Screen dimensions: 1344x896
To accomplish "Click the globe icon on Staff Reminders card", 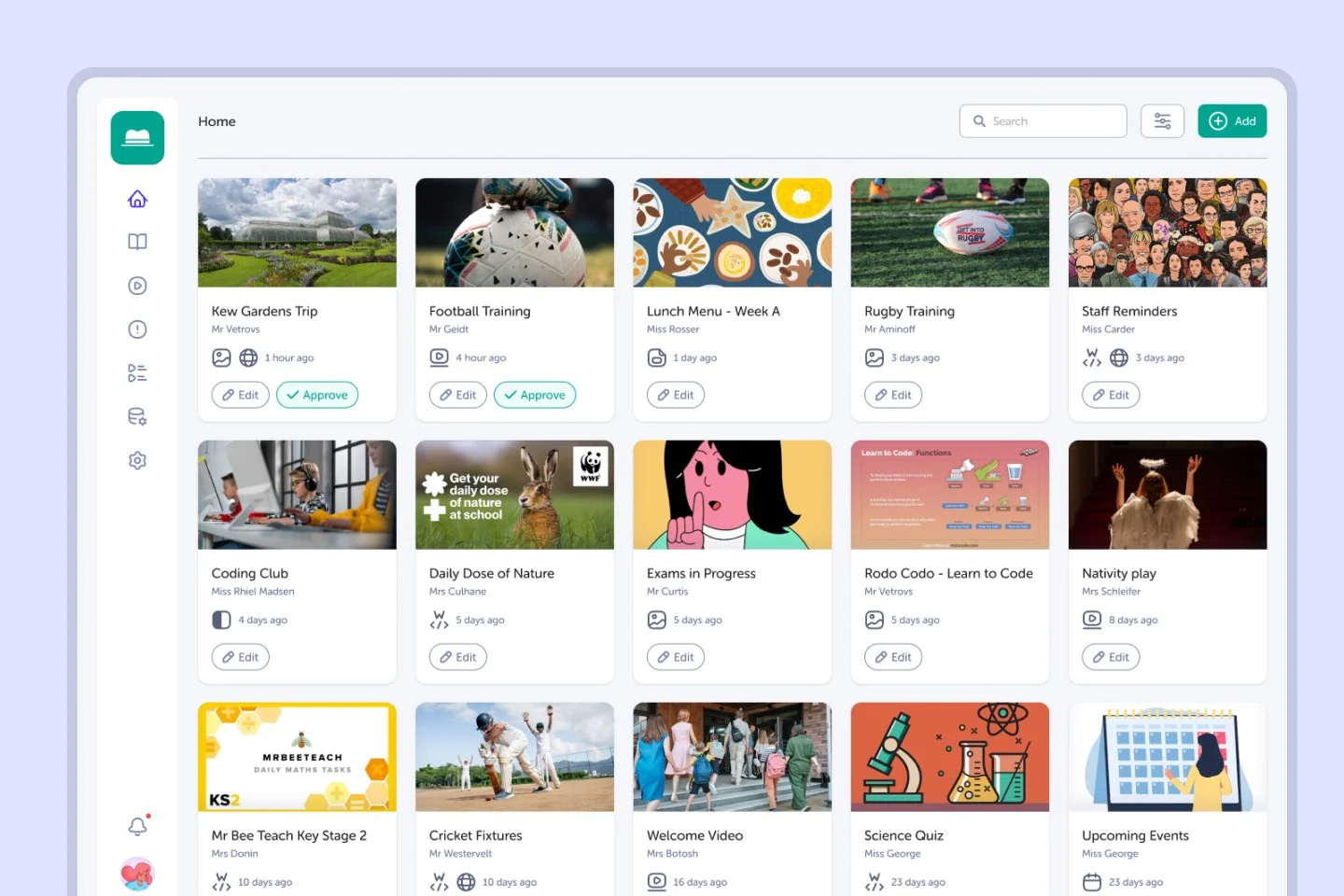I will point(1119,357).
